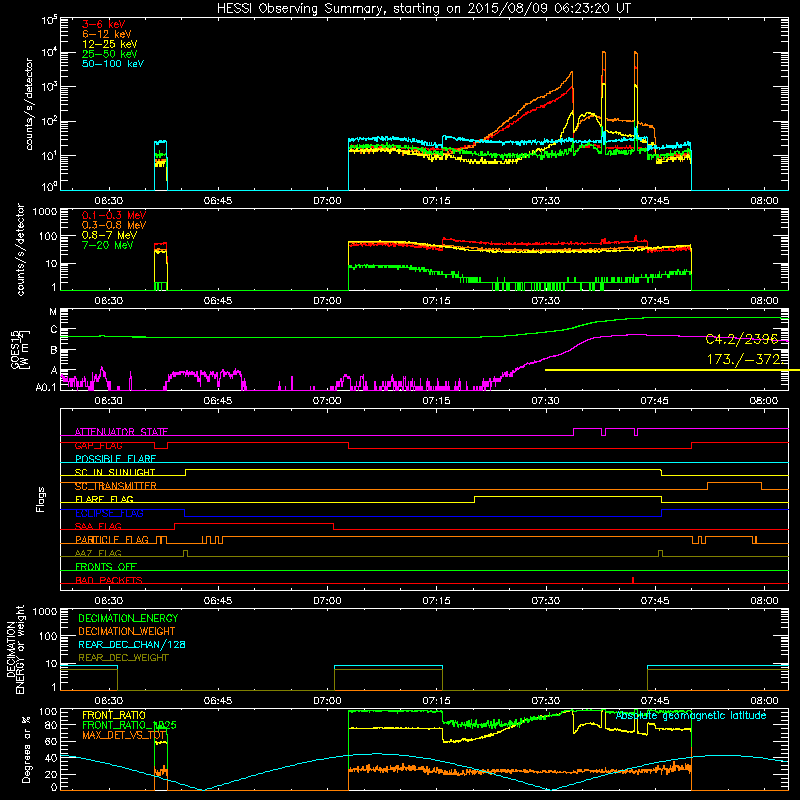Select the 6-12 keV legend label
Screen dimensions: 800x800
106,34
